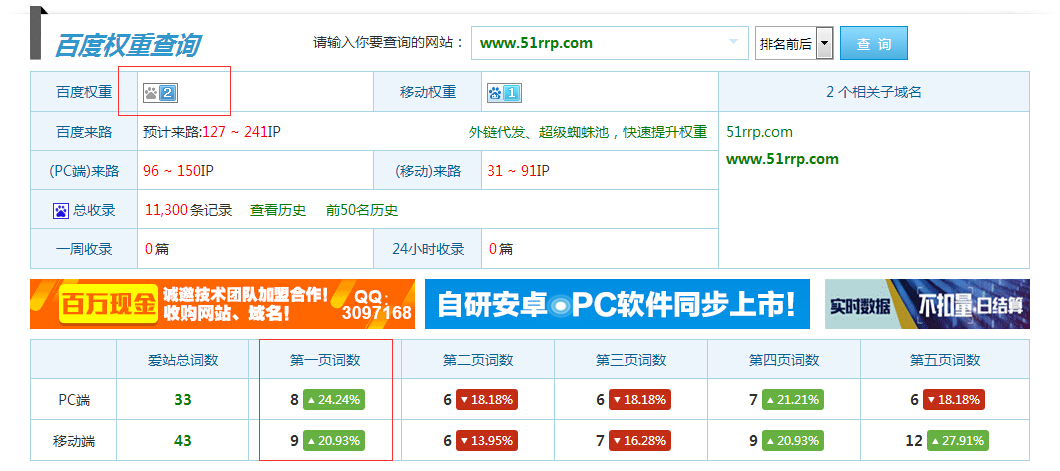This screenshot has height=471, width=1060.
Task: Click the 移动端 row label
Action: tap(74, 442)
